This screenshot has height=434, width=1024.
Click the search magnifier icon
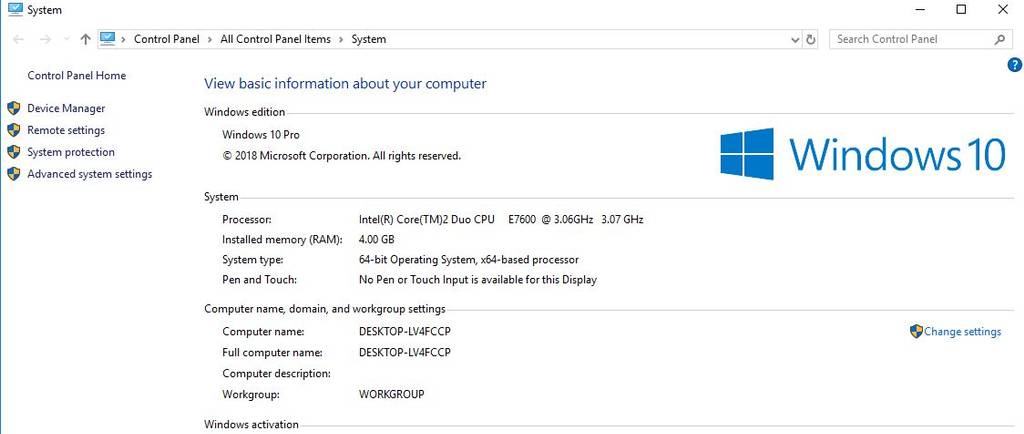click(1000, 39)
